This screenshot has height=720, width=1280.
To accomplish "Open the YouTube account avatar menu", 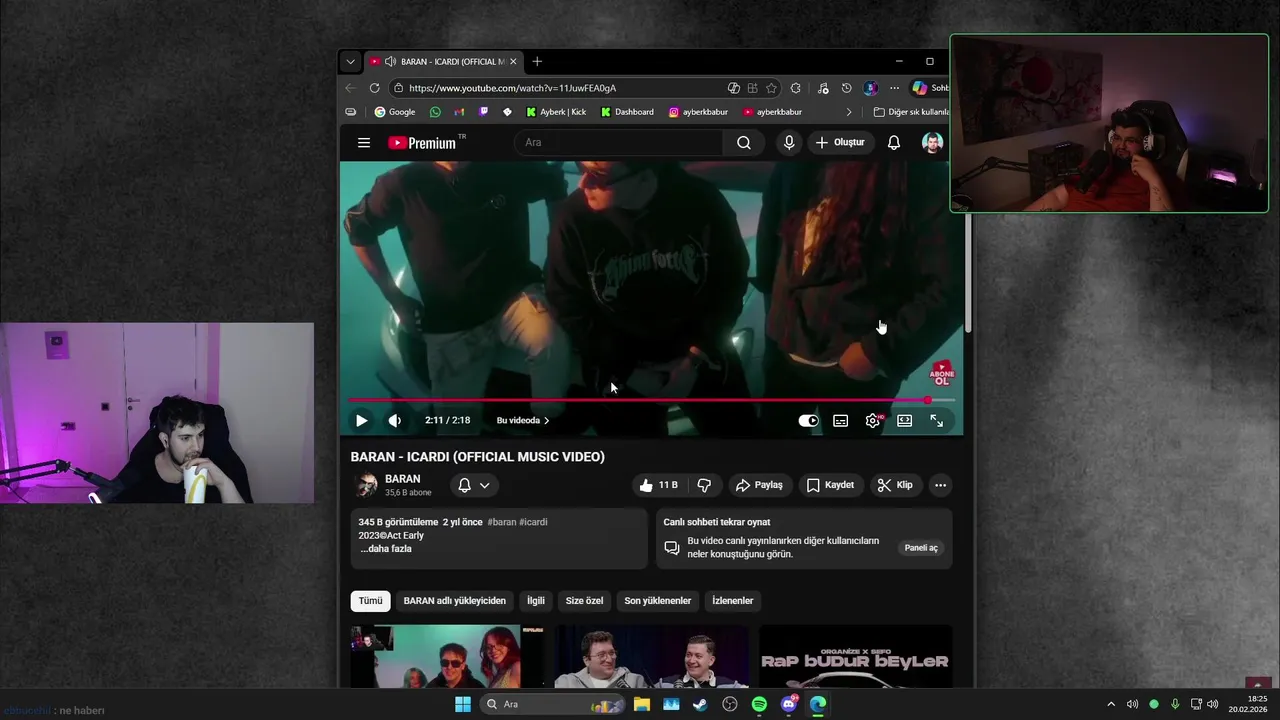I will coord(932,143).
